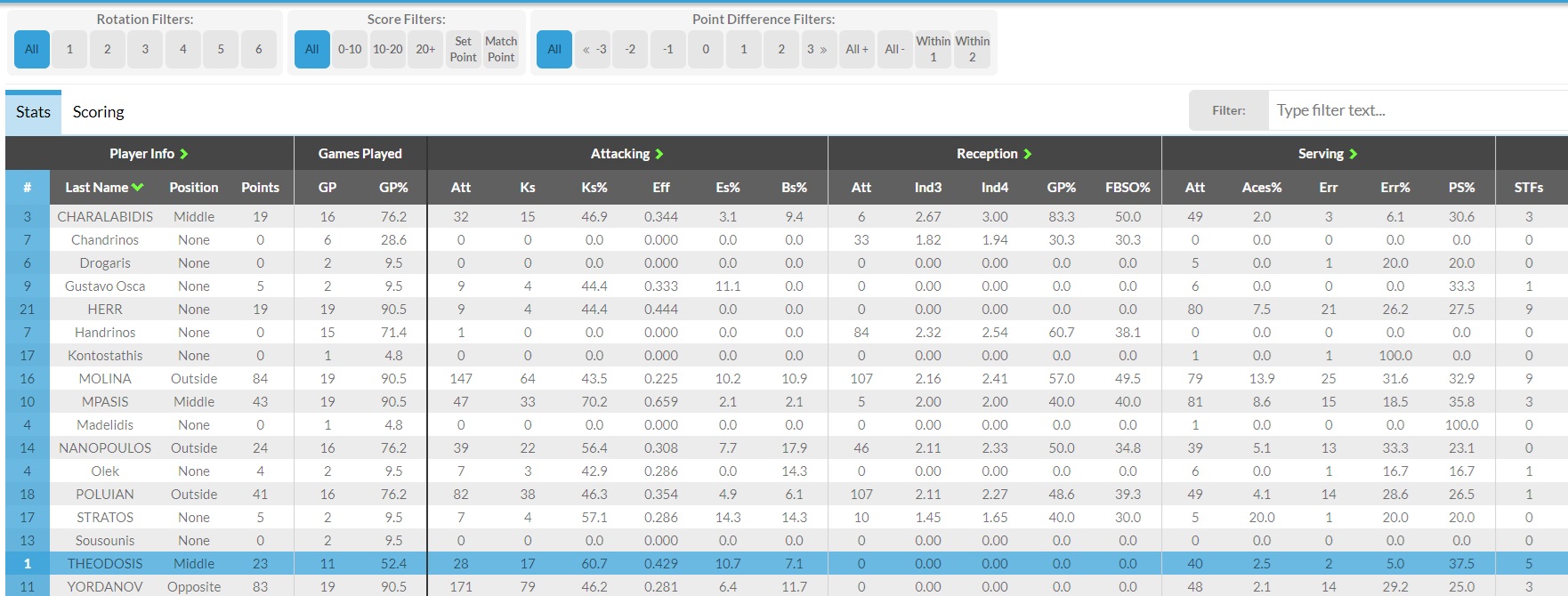Switch to the Scoring tab
The width and height of the screenshot is (1568, 596).
(x=98, y=112)
